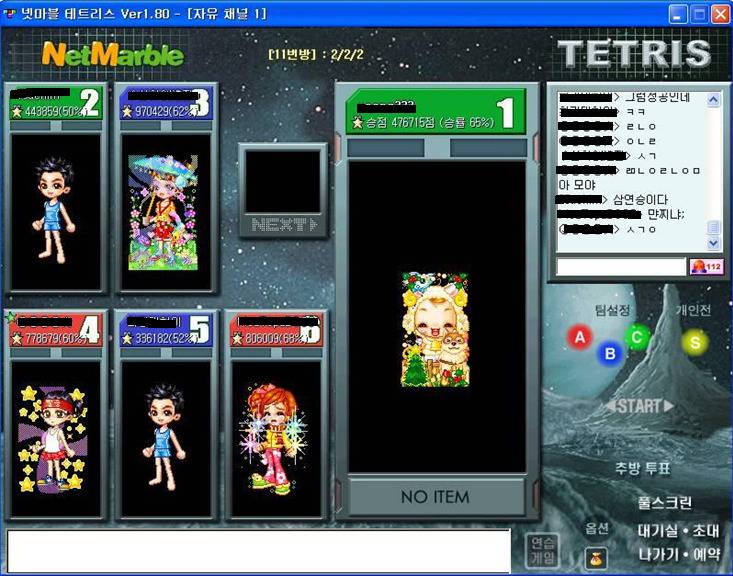Pick yellow S individual match button
Viewport: 733px width, 576px height.
coord(694,342)
